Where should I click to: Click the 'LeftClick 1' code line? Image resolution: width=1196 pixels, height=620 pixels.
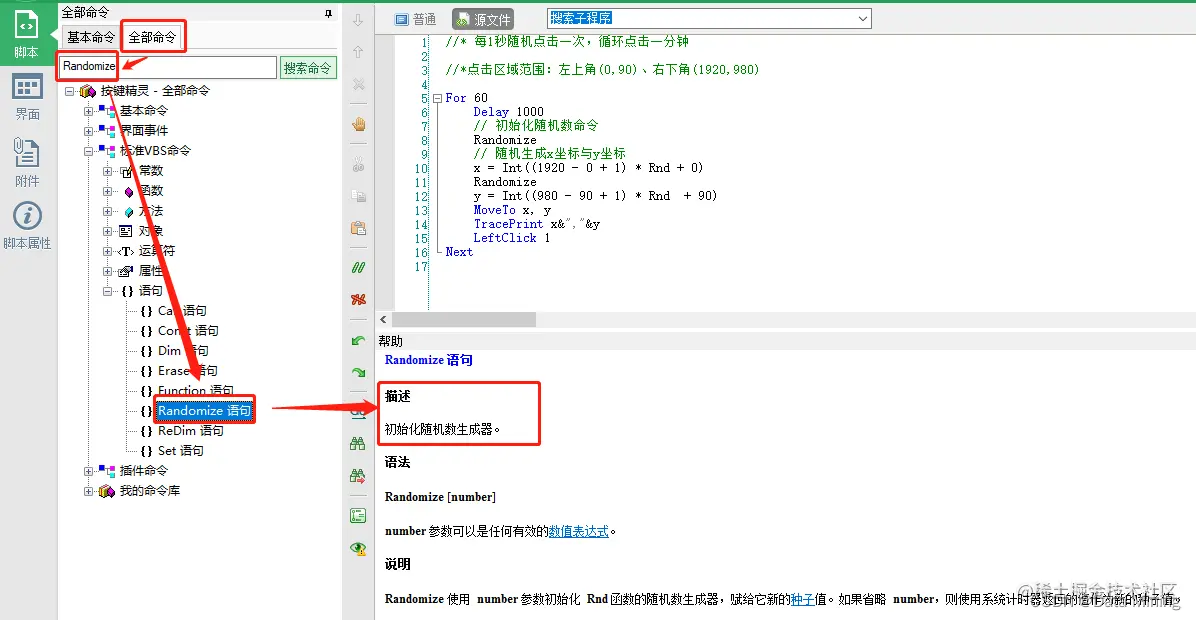512,238
